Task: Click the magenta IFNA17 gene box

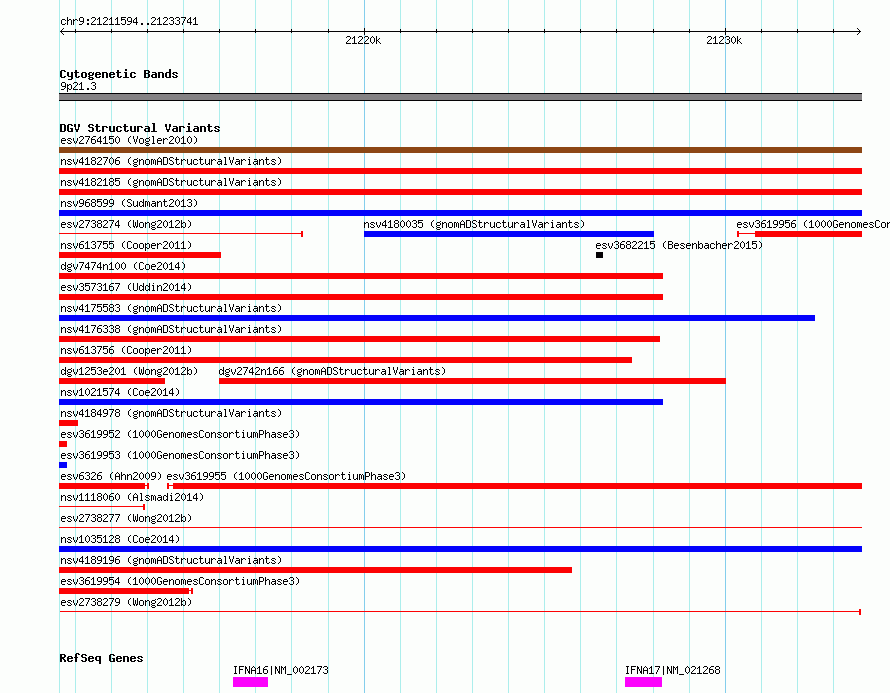Action: click(643, 682)
